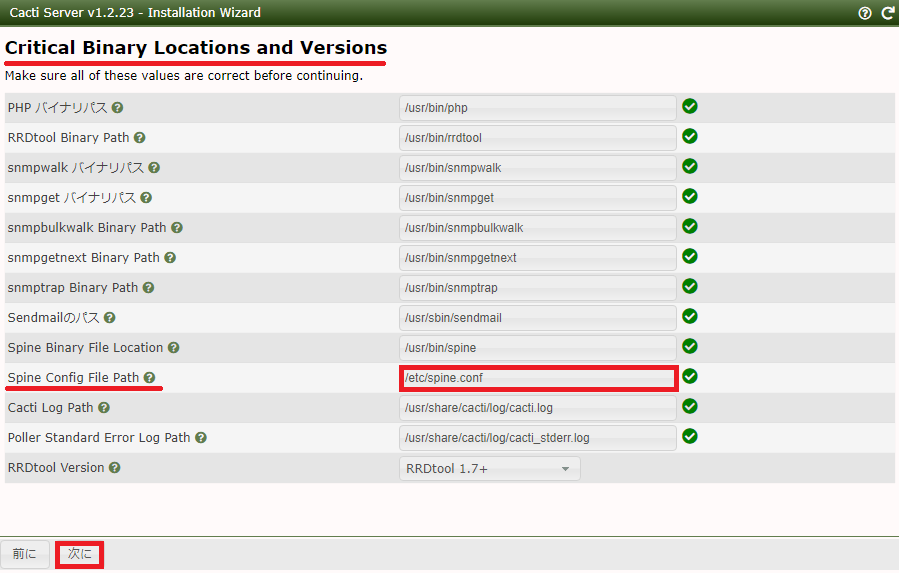The height and width of the screenshot is (573, 899).
Task: Click the 前に (Previous) button
Action: pyautogui.click(x=25, y=554)
